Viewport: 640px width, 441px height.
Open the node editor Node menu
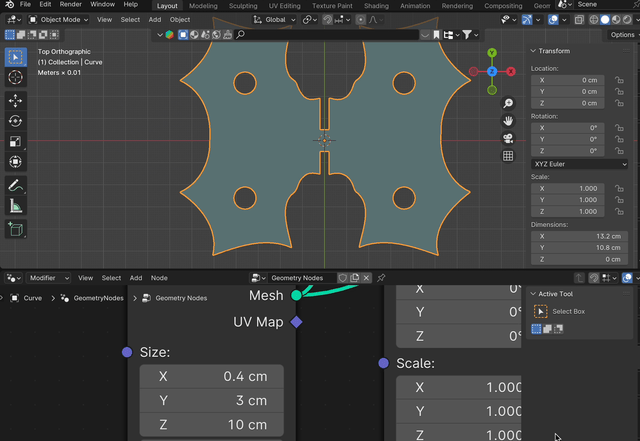(x=159, y=278)
